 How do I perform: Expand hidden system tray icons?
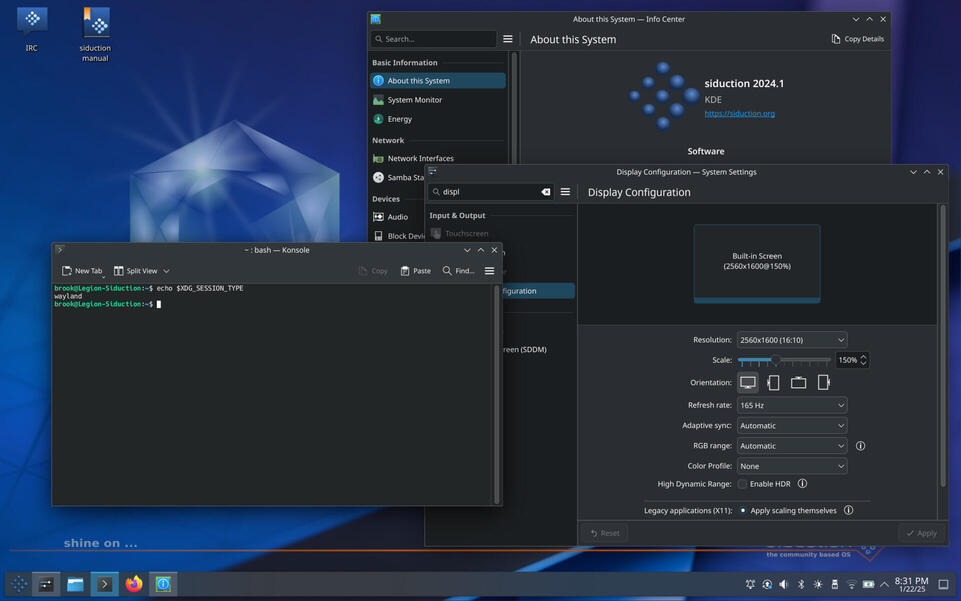(884, 584)
